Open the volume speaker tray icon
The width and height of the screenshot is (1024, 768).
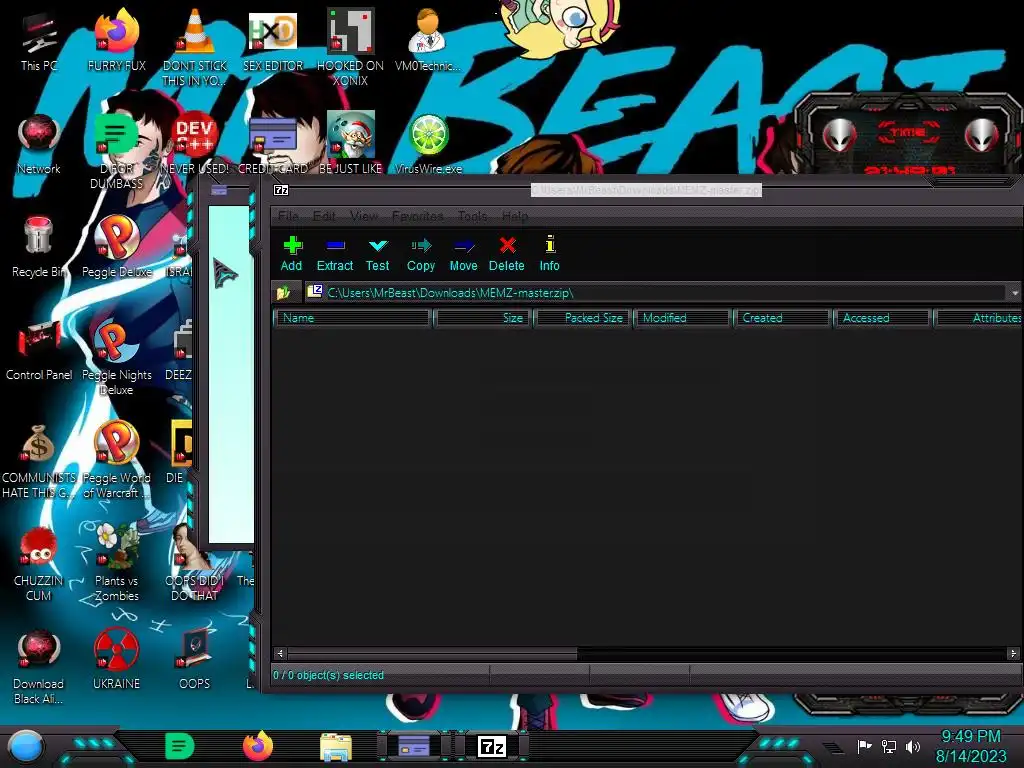pyautogui.click(x=913, y=746)
